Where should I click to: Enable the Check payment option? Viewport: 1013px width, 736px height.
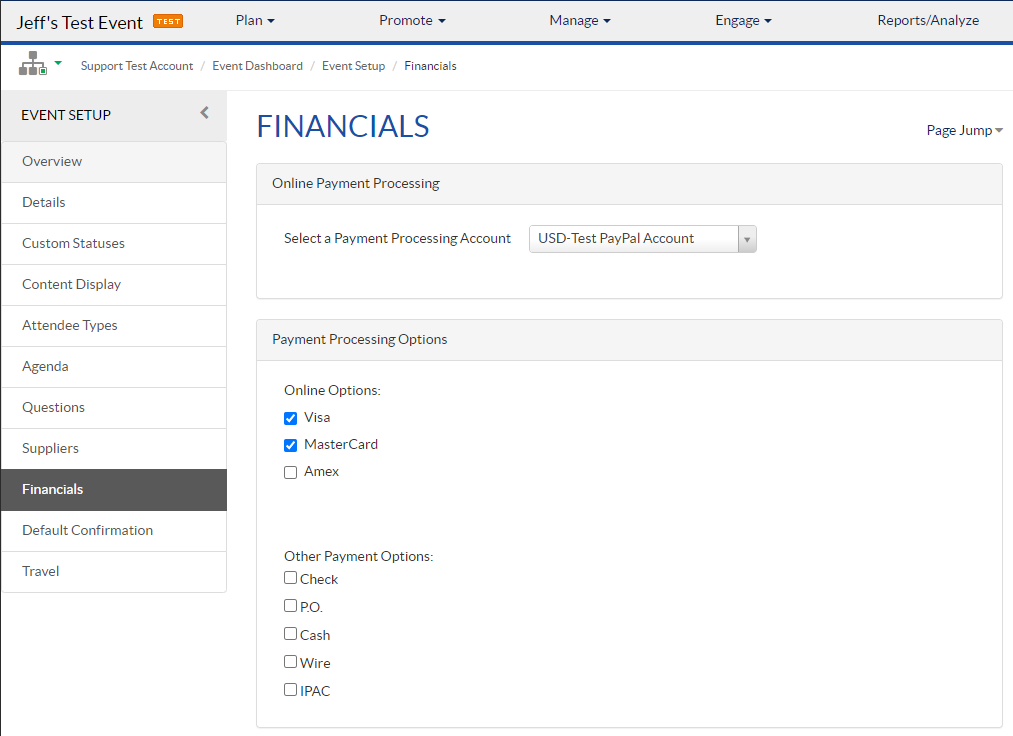coord(291,578)
